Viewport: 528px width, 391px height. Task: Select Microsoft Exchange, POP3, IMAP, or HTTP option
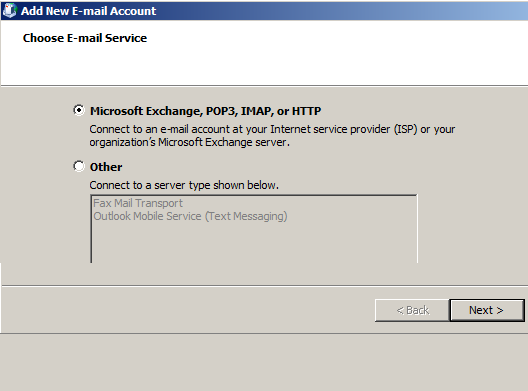tap(79, 110)
